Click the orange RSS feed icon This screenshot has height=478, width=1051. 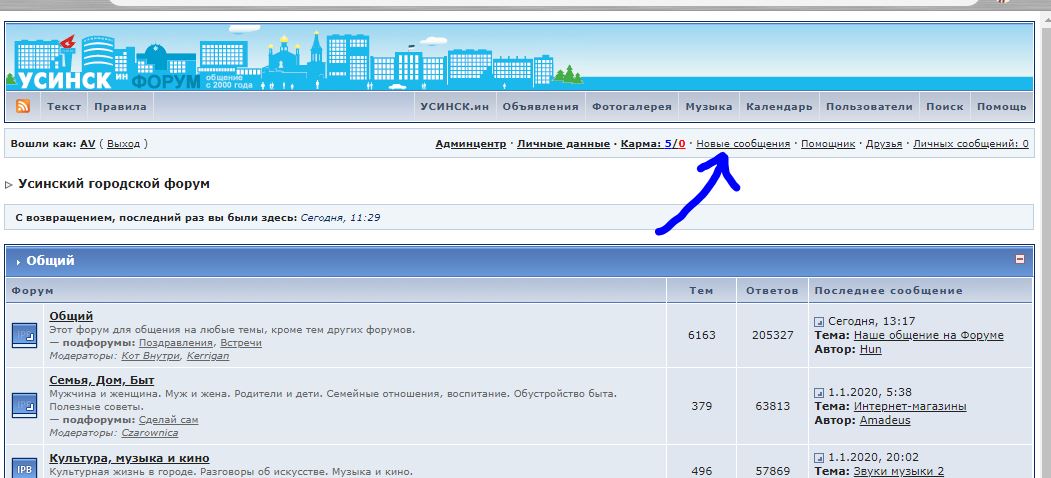point(22,107)
